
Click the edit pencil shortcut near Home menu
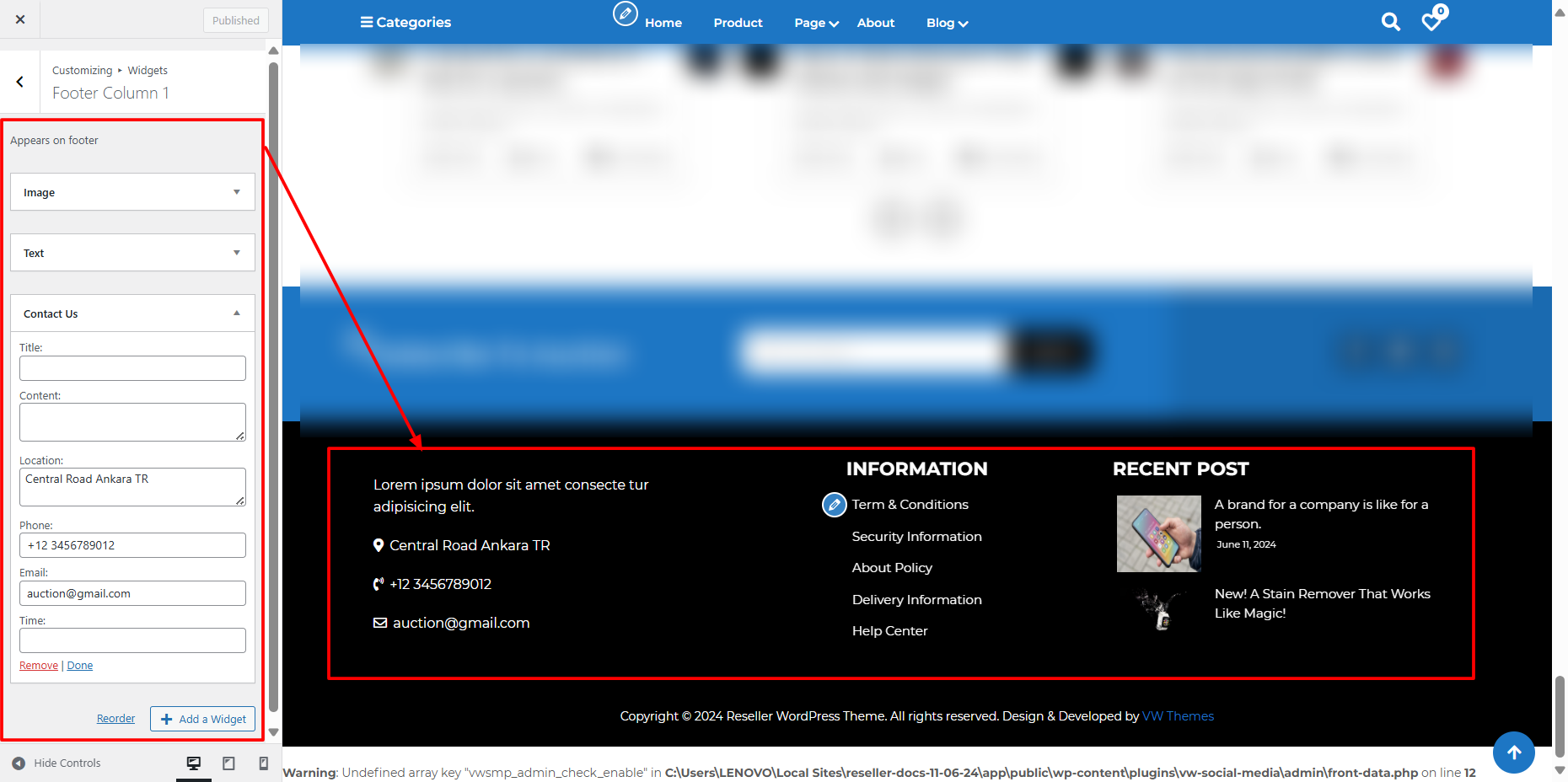click(625, 13)
